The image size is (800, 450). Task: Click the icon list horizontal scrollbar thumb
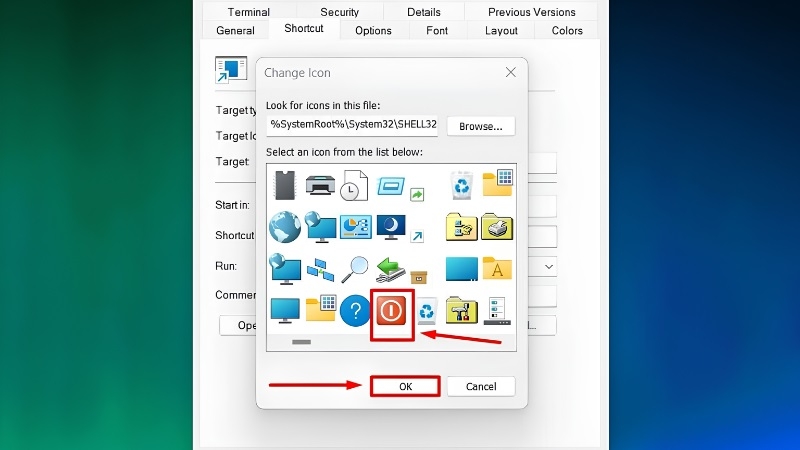[301, 342]
